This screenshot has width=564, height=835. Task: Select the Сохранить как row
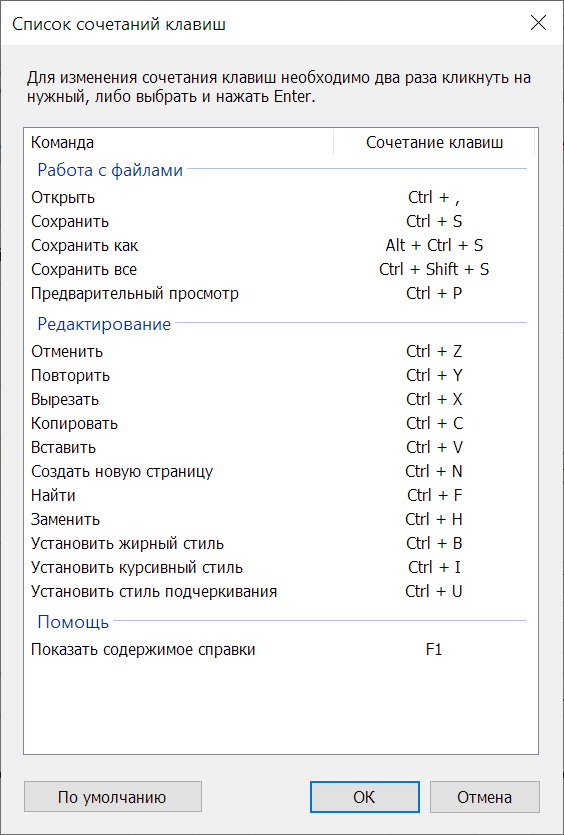[281, 245]
